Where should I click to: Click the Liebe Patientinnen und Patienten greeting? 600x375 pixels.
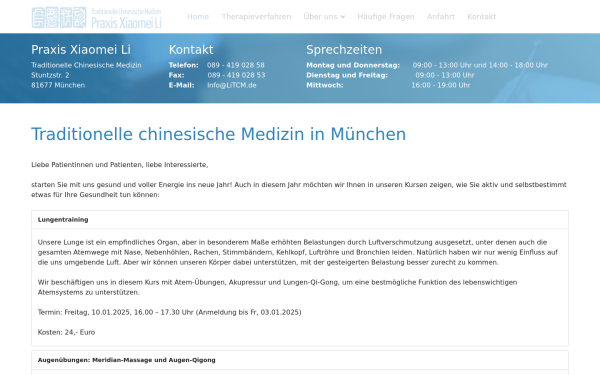pyautogui.click(x=119, y=165)
